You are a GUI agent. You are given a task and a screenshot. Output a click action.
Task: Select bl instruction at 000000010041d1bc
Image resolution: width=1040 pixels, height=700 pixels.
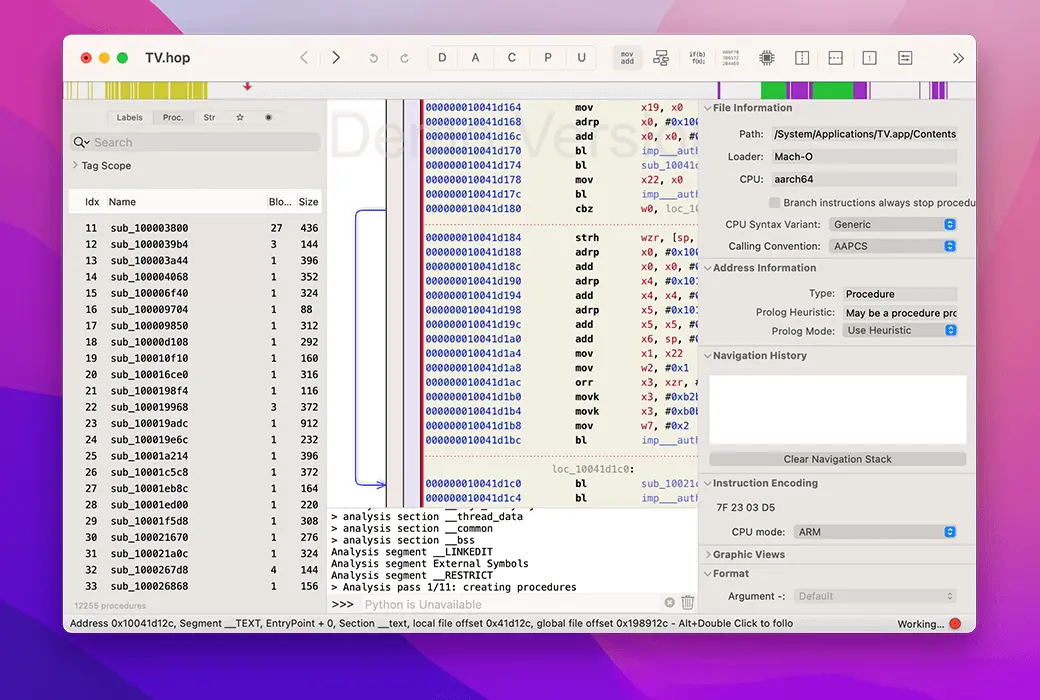560,441
